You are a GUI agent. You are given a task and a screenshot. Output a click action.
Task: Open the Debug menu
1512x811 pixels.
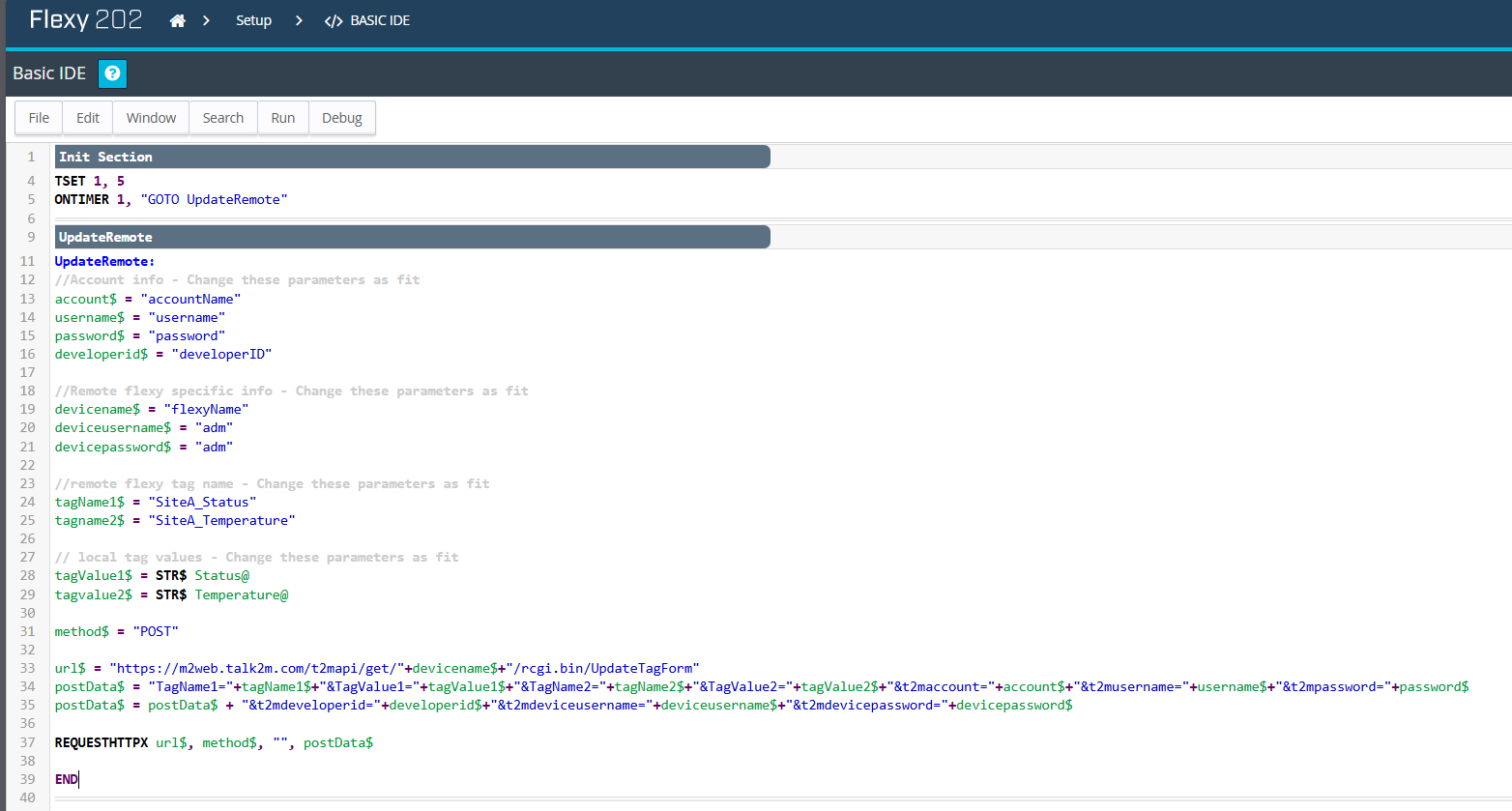tap(342, 118)
